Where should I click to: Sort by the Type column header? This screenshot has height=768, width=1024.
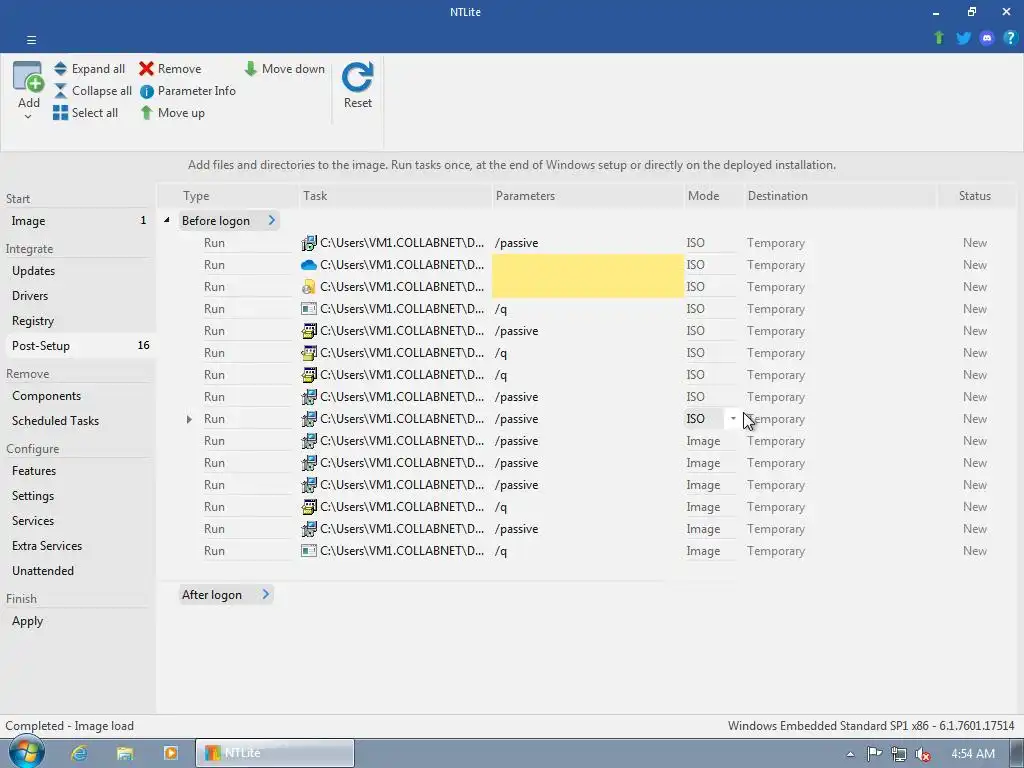pyautogui.click(x=228, y=196)
